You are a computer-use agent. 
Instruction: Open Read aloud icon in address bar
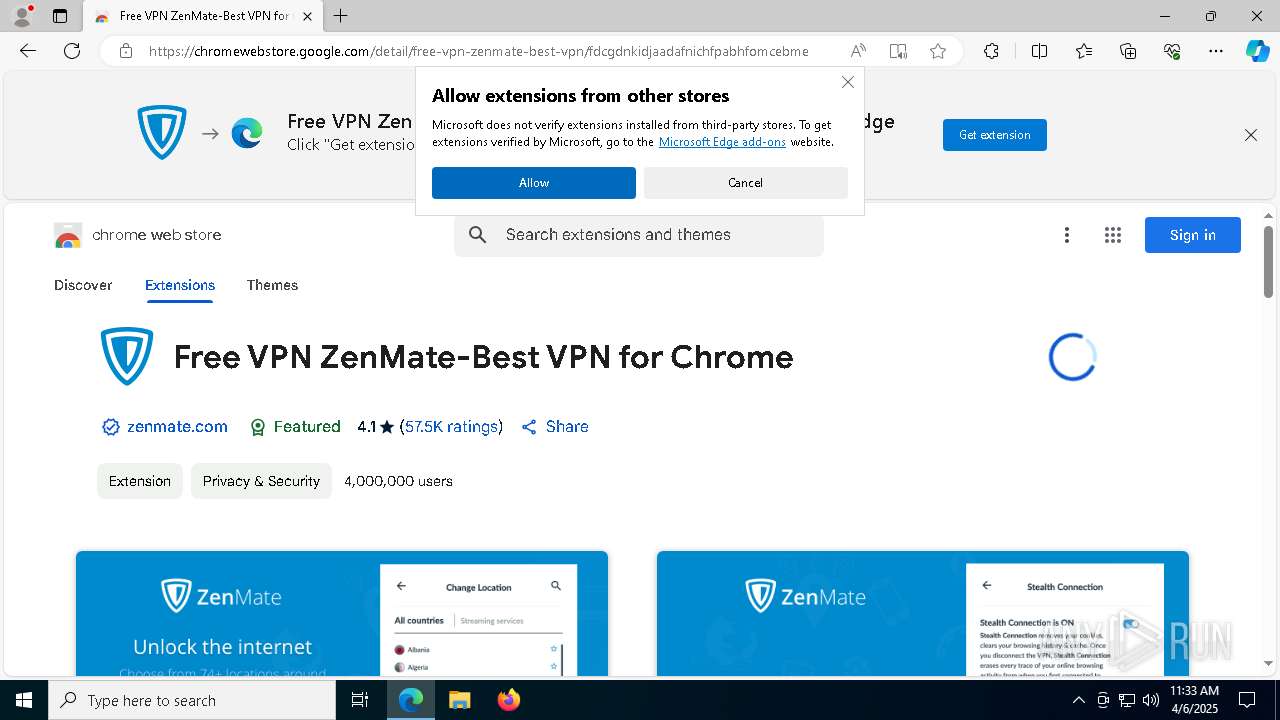858,51
